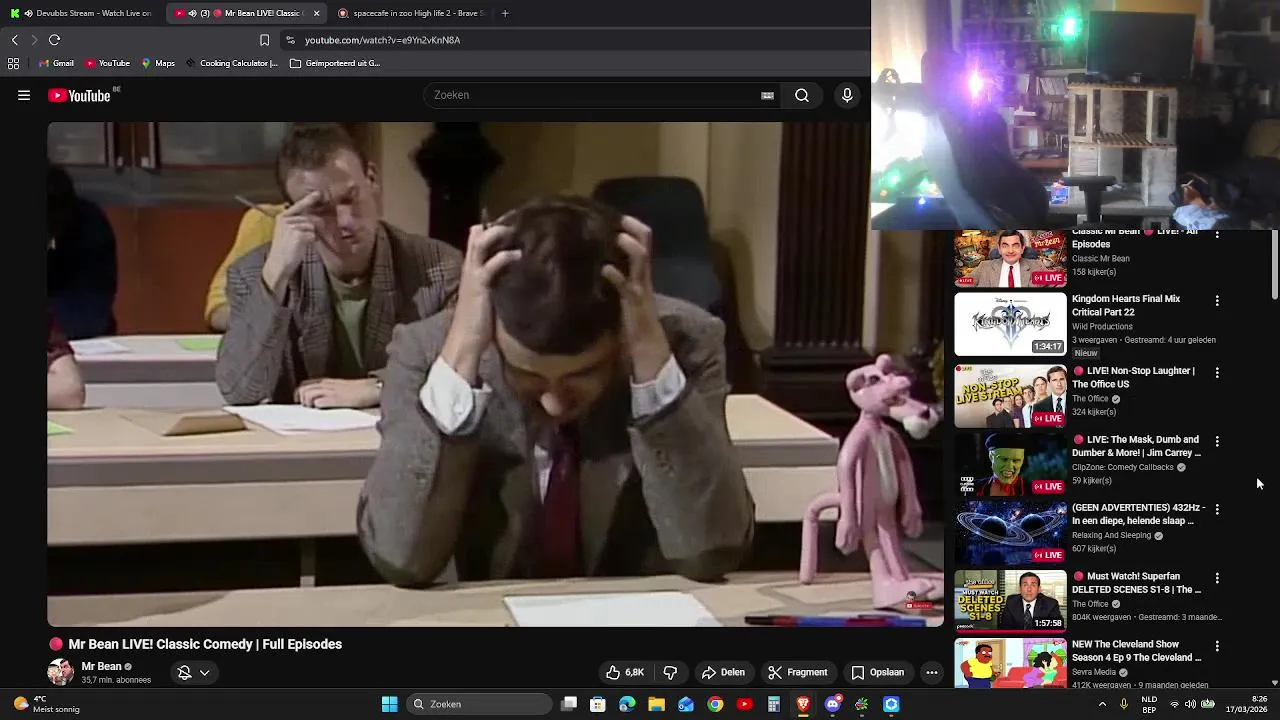Switch to Devubbs Stream tab
The width and height of the screenshot is (1280, 720).
[x=82, y=13]
